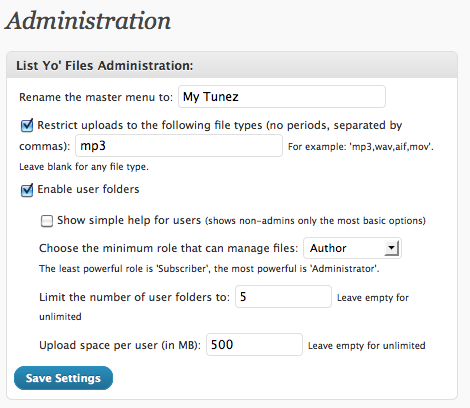
Task: Click the arrow on the role selector
Action: click(391, 248)
